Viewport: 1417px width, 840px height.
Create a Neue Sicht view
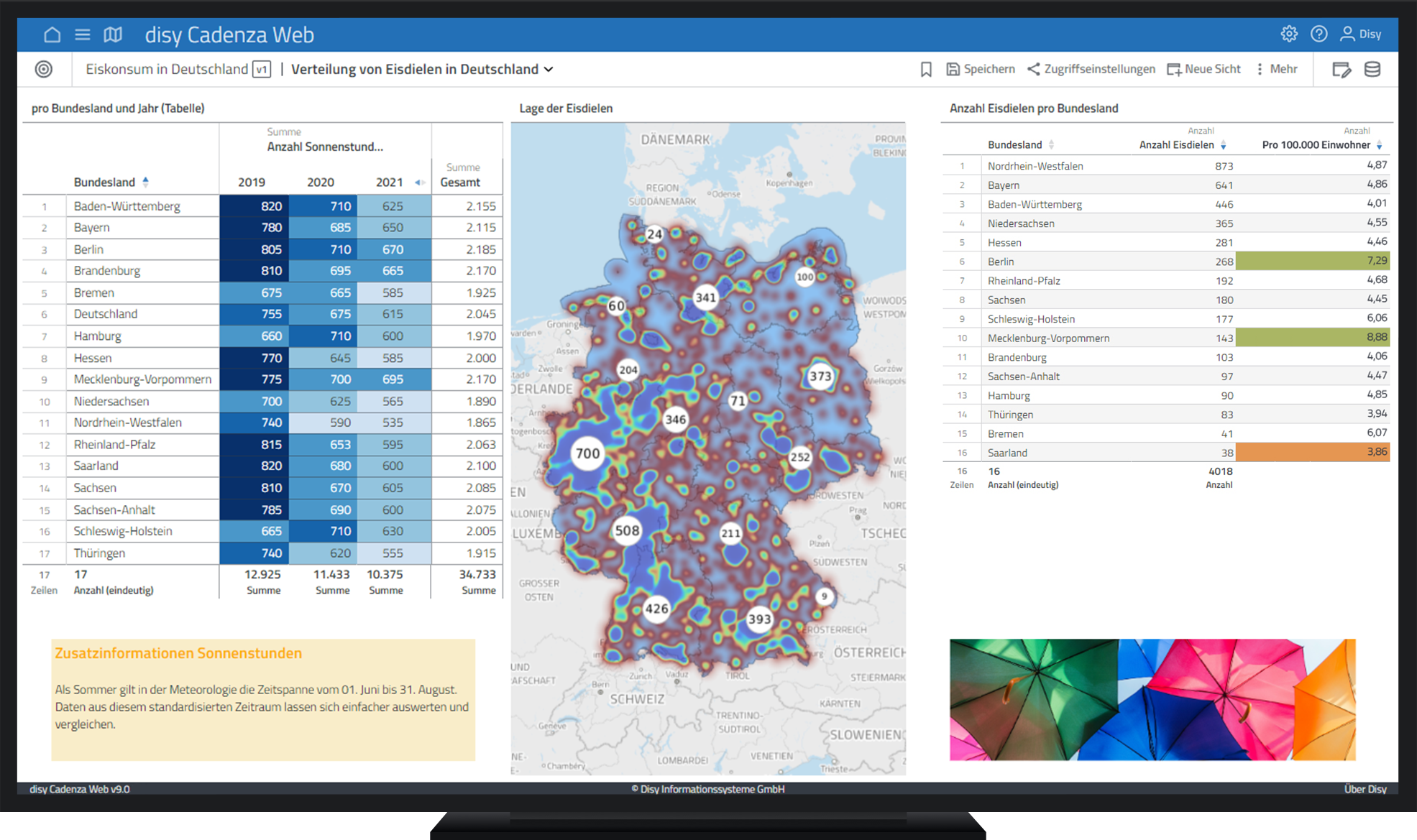[x=1203, y=69]
